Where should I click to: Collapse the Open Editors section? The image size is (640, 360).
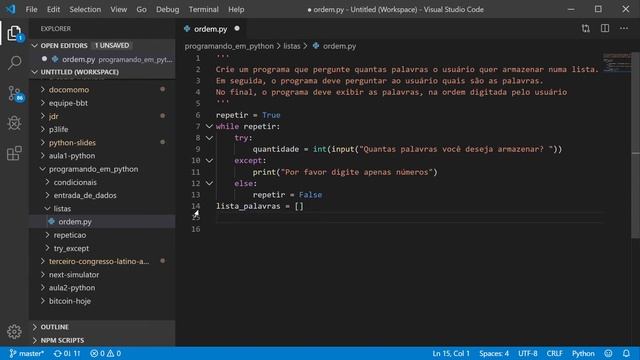[x=35, y=46]
